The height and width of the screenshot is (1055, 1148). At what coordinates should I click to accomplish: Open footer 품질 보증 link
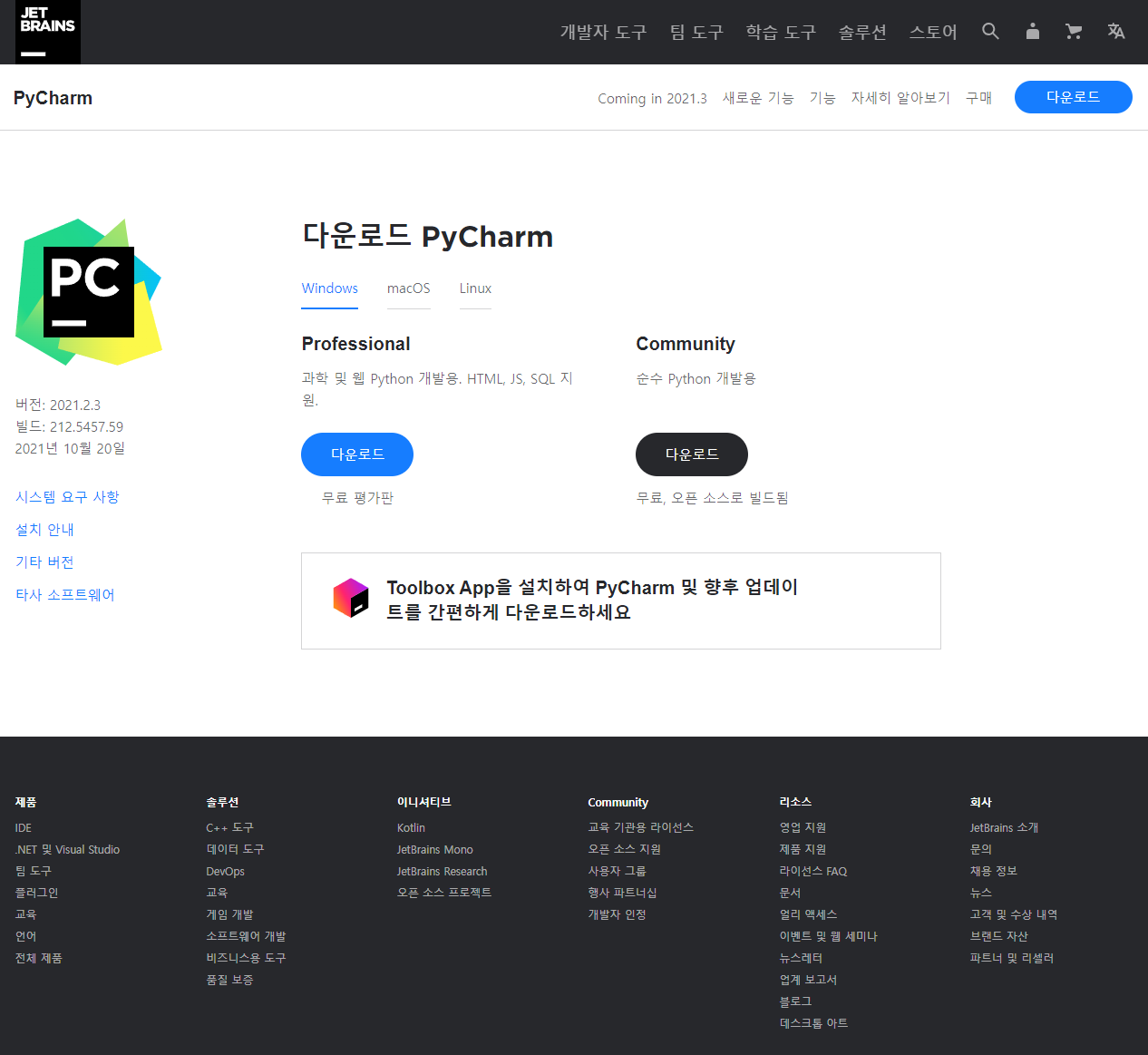[229, 981]
